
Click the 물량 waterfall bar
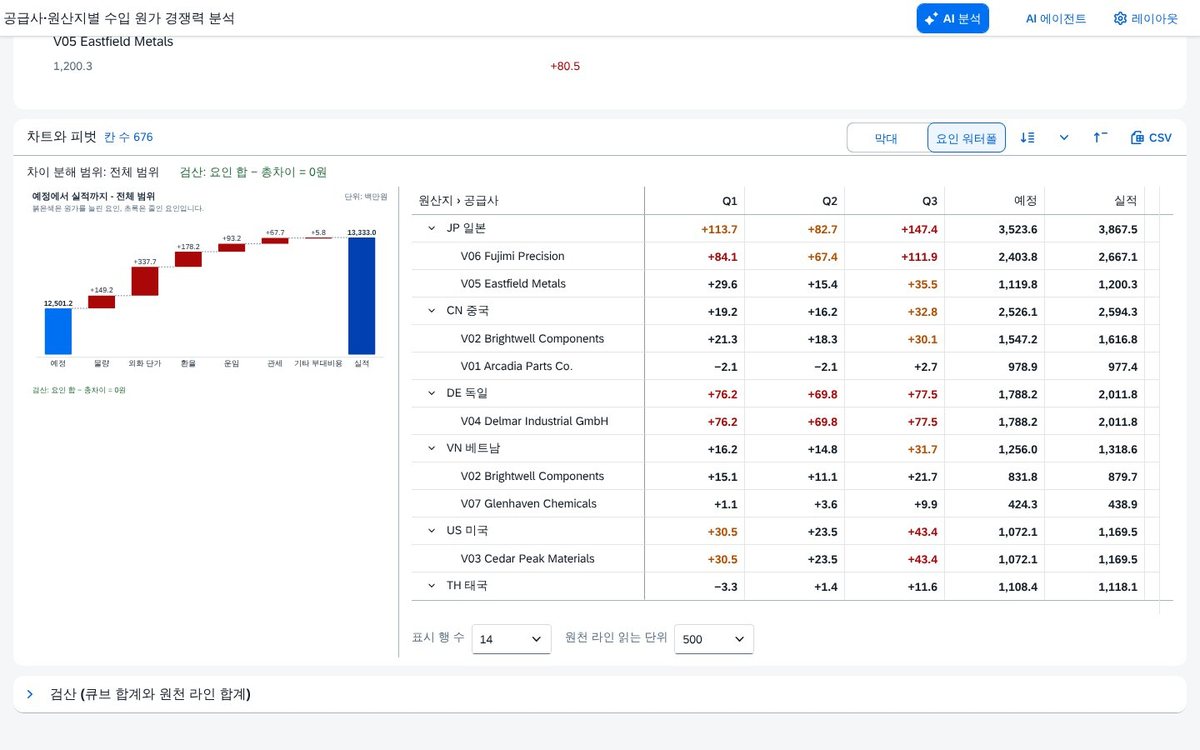click(102, 302)
